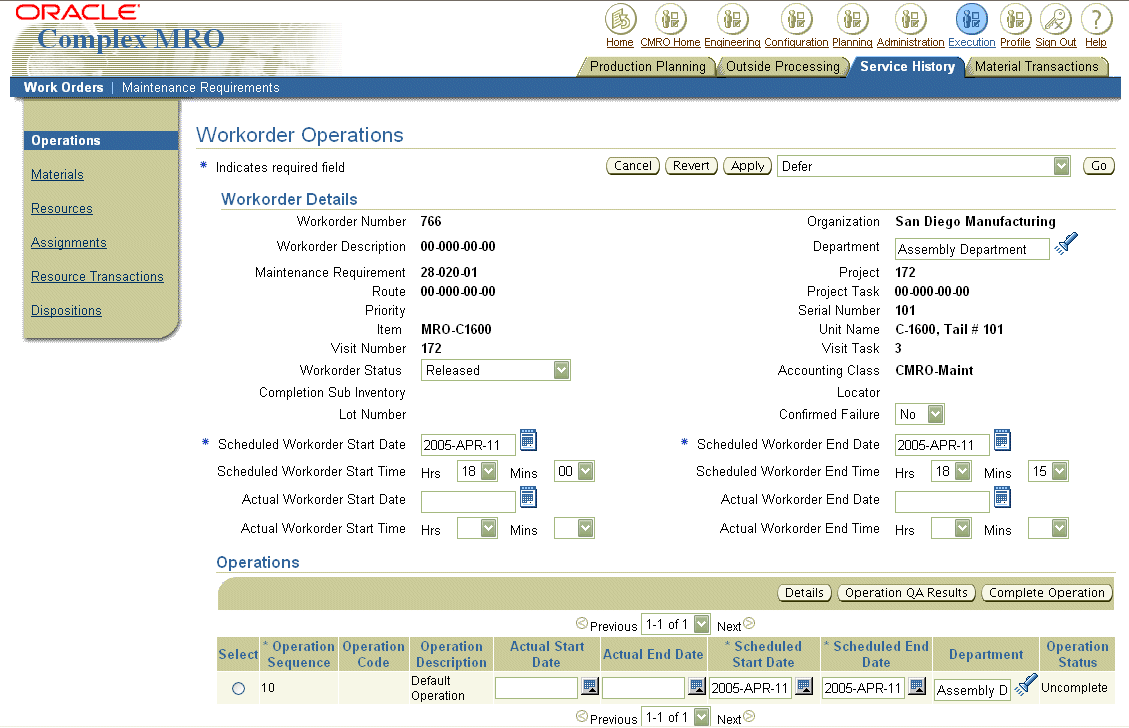The image size is (1129, 728).
Task: Open the Administration navigation icon
Action: coord(910,19)
